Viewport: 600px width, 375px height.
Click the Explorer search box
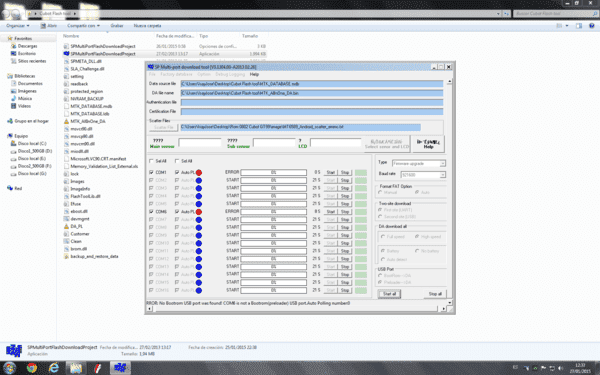[x=555, y=13]
